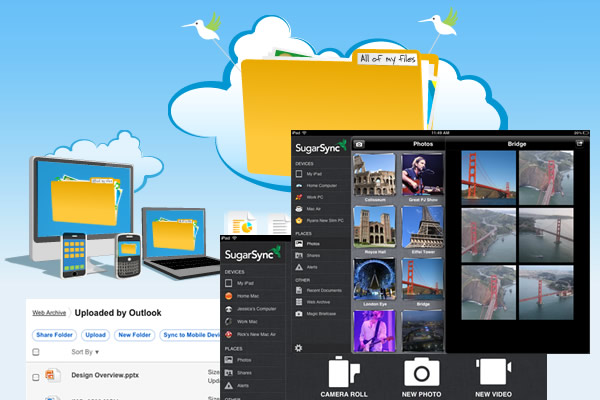The width and height of the screenshot is (600, 400).
Task: Click the Web Archive breadcrumb link
Action: point(49,313)
